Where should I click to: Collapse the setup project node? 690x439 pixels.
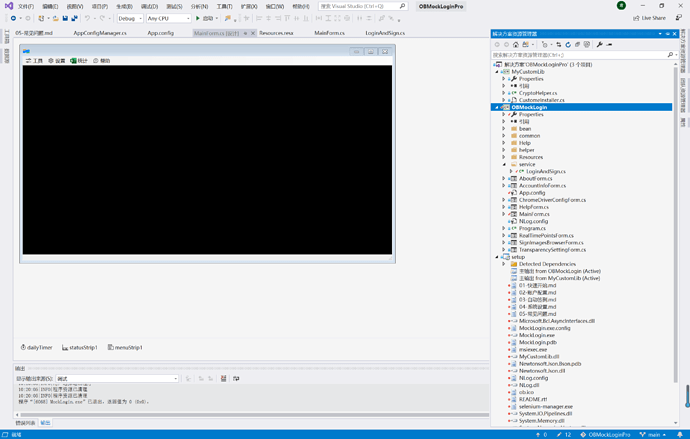(497, 257)
